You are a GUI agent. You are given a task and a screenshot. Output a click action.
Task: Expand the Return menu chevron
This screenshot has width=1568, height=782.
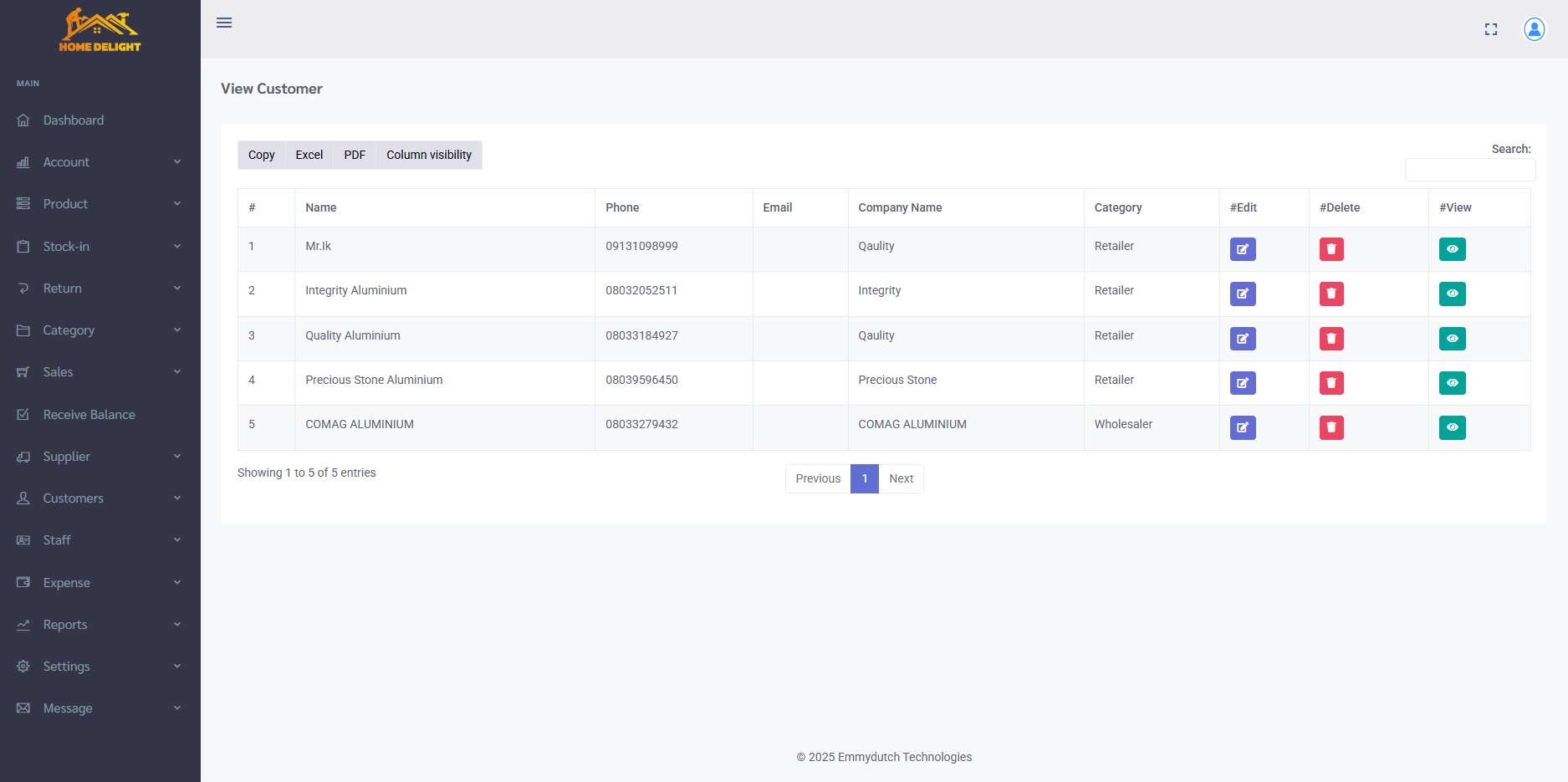point(177,289)
